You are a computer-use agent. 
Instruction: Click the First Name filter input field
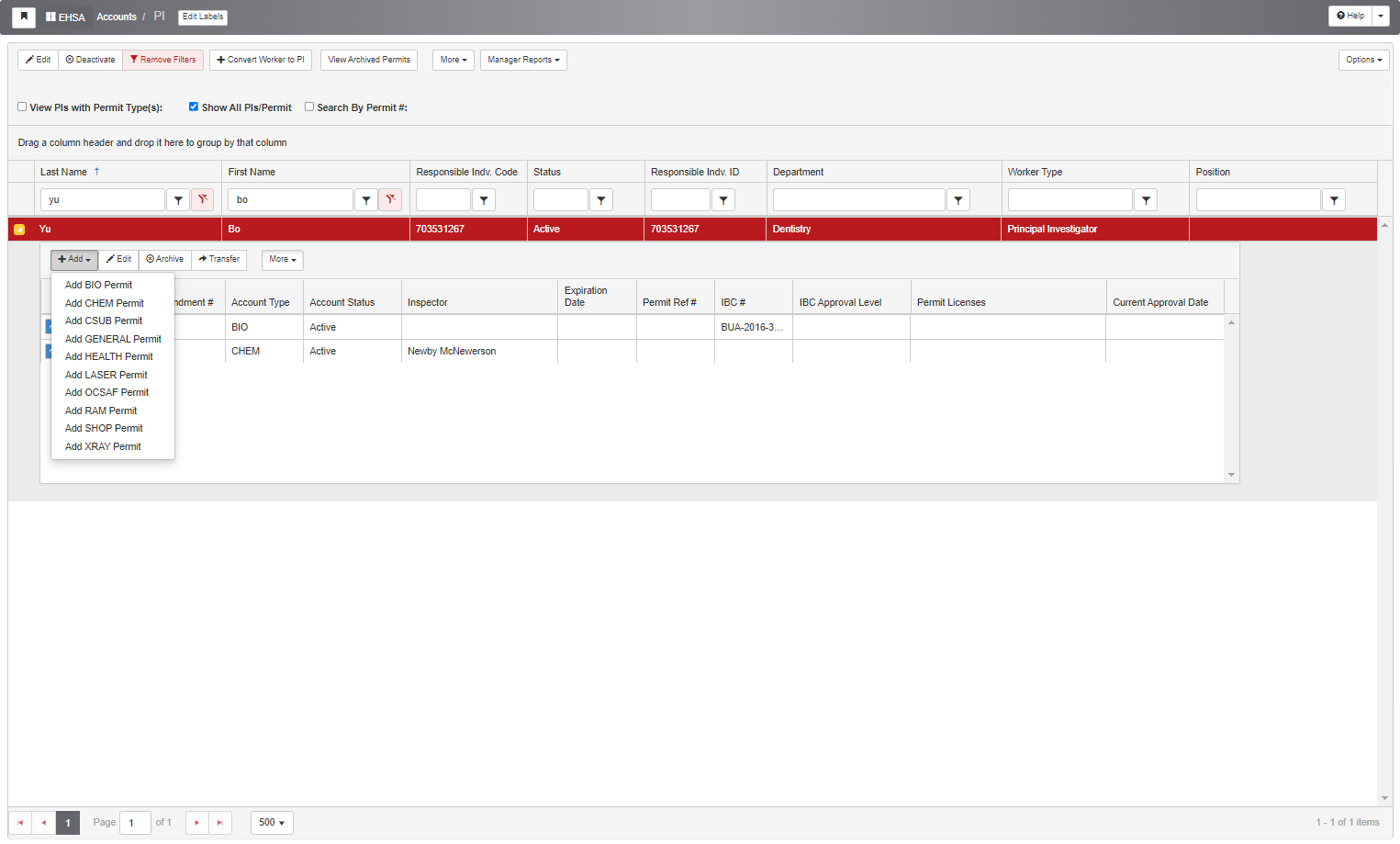click(x=290, y=199)
